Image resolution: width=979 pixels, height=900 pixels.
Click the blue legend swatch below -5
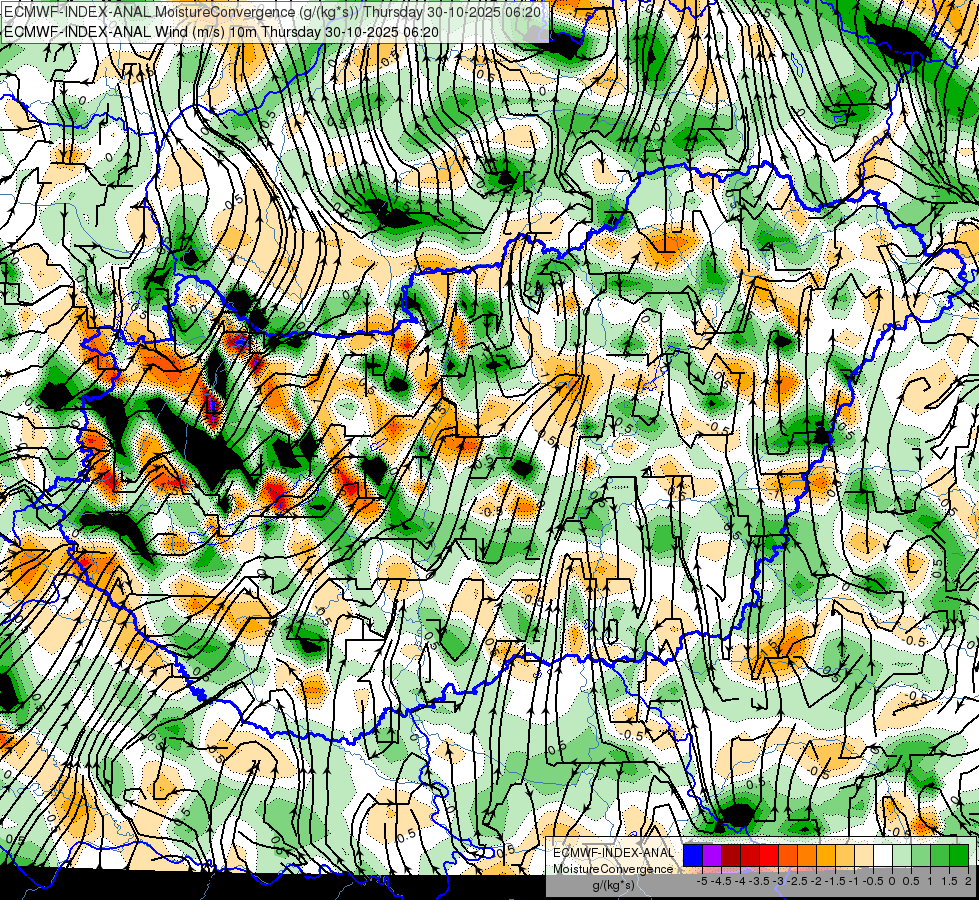(x=693, y=855)
